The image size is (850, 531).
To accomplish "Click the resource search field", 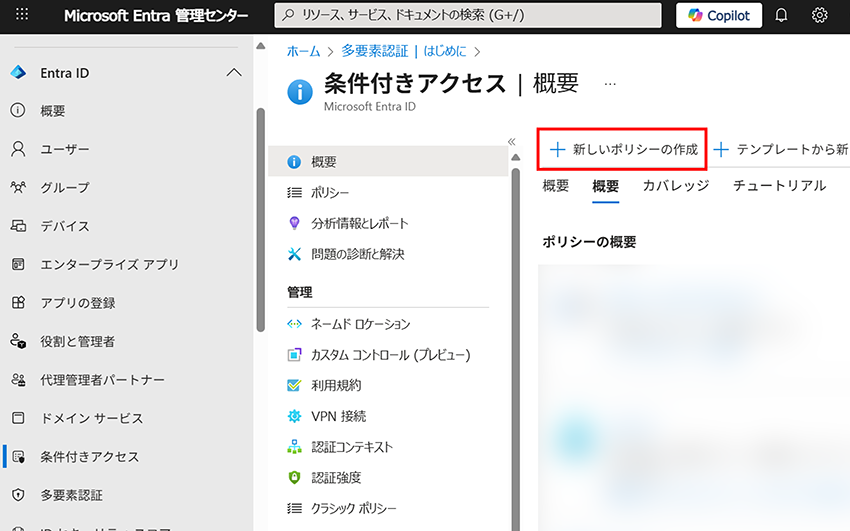I will point(468,15).
